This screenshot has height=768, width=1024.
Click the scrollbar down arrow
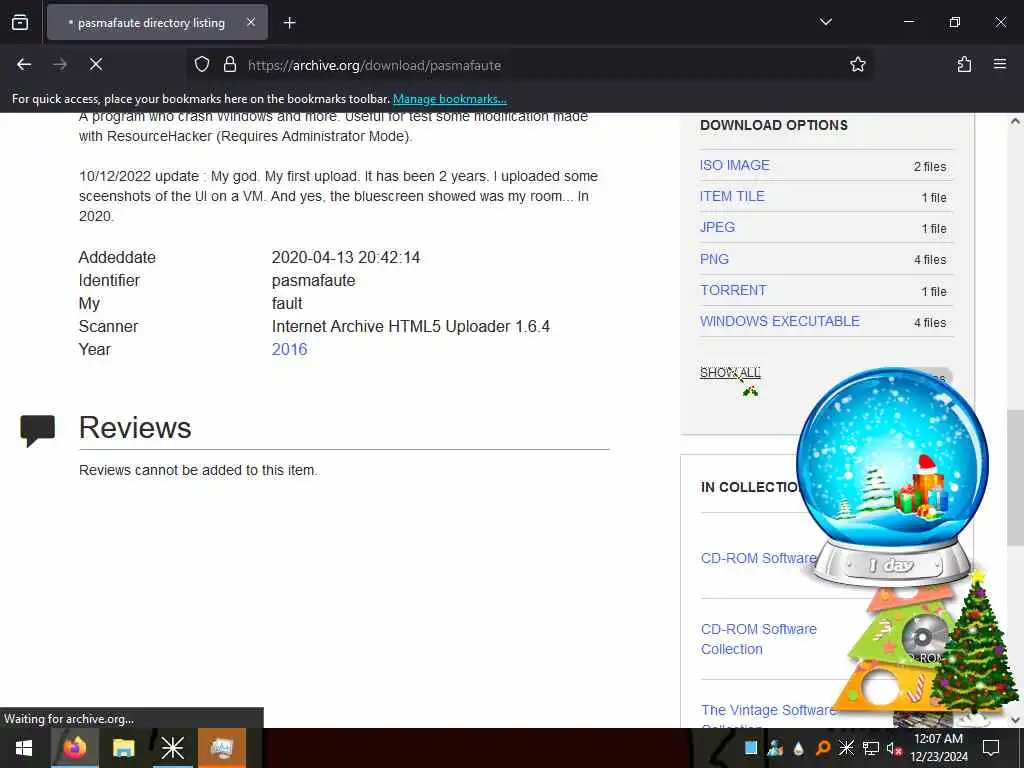pyautogui.click(x=1015, y=720)
